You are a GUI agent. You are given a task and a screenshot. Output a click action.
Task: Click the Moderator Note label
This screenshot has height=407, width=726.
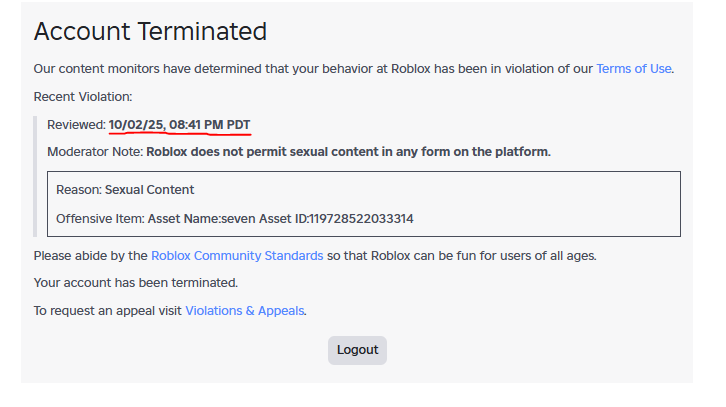pyautogui.click(x=95, y=152)
